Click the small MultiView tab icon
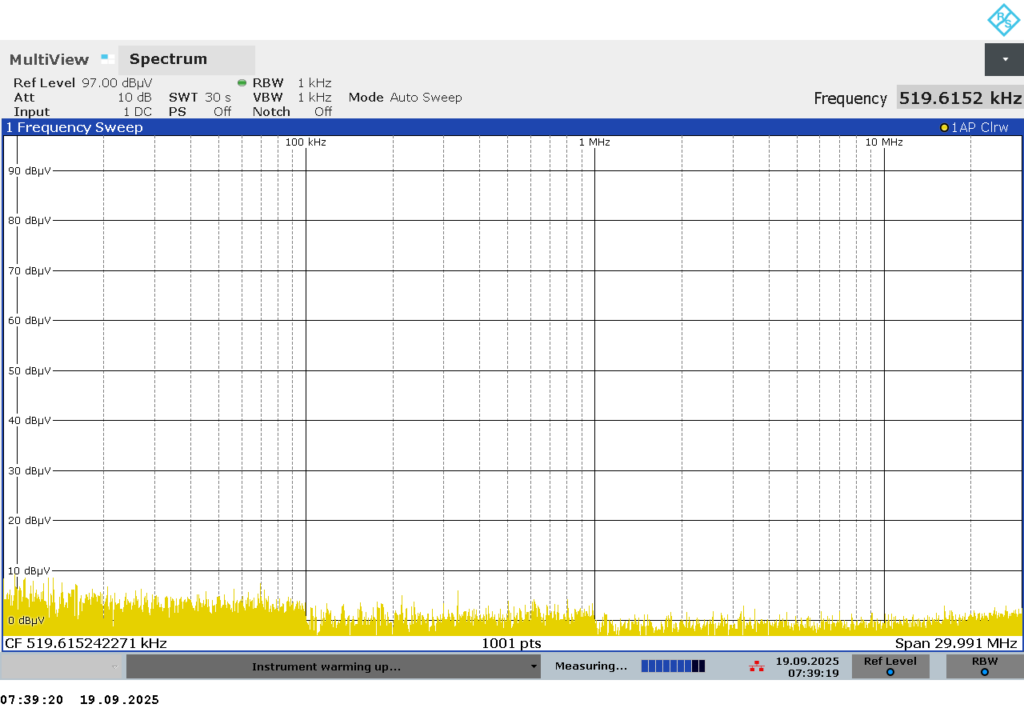1024x720 pixels. pyautogui.click(x=105, y=59)
